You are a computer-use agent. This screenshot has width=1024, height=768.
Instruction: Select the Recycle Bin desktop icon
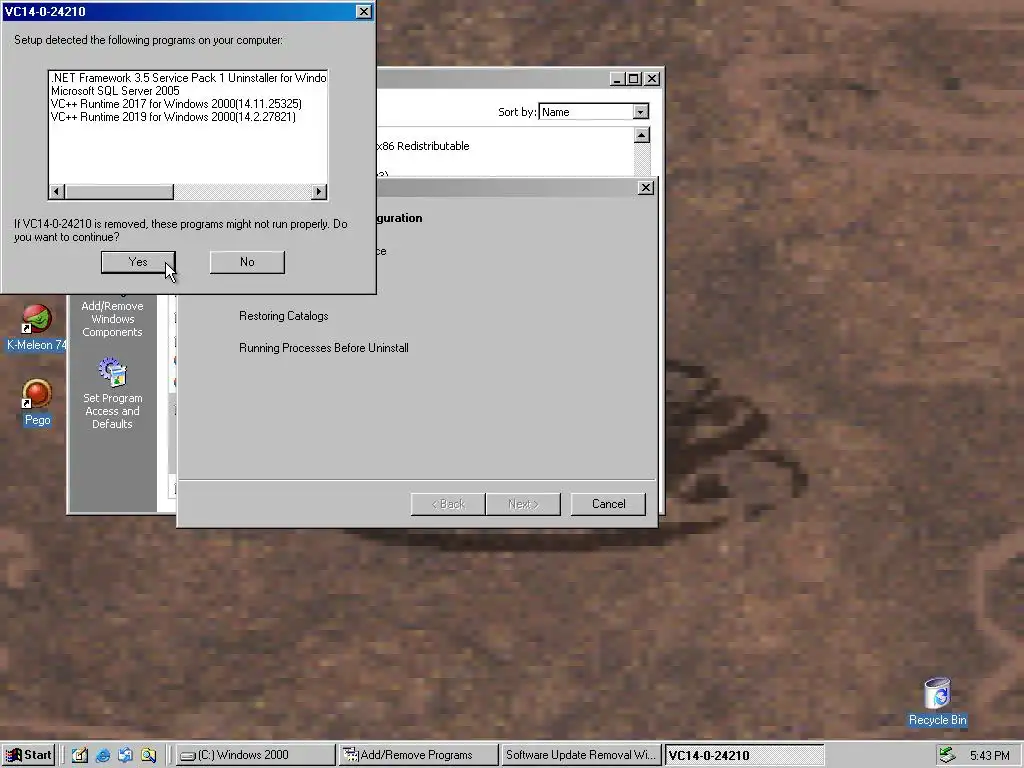coord(937,703)
